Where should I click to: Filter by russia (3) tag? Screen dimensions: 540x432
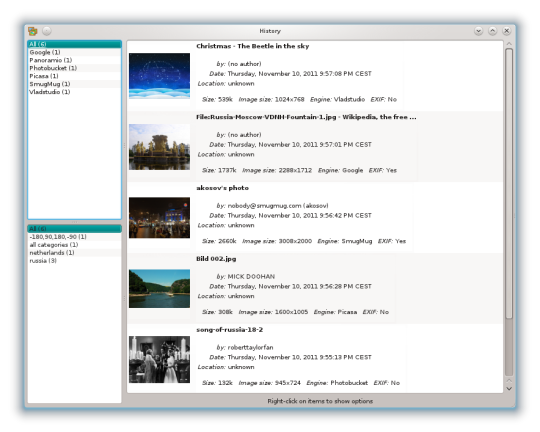74,261
